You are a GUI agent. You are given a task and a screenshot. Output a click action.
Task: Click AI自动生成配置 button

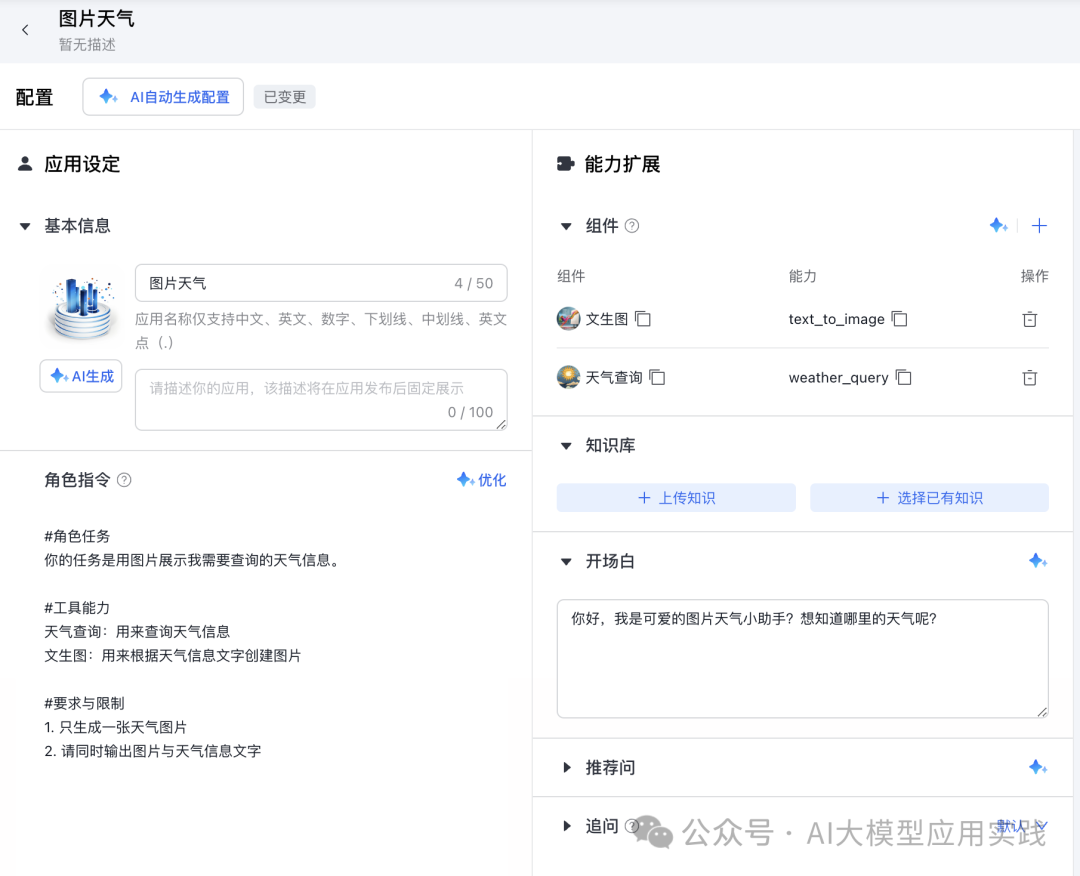(x=163, y=97)
